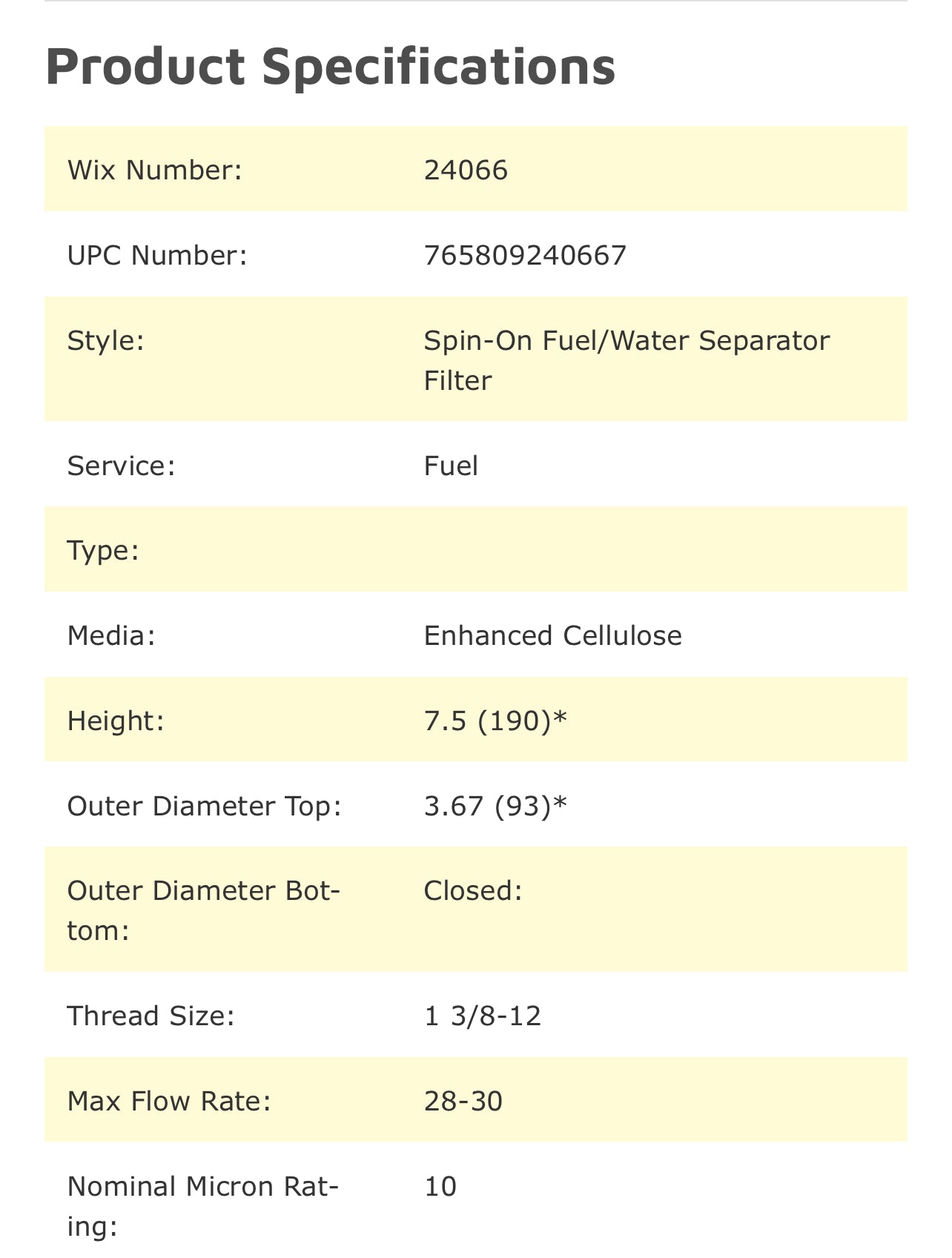Click the Max Flow Rate value 28-30

point(463,1101)
